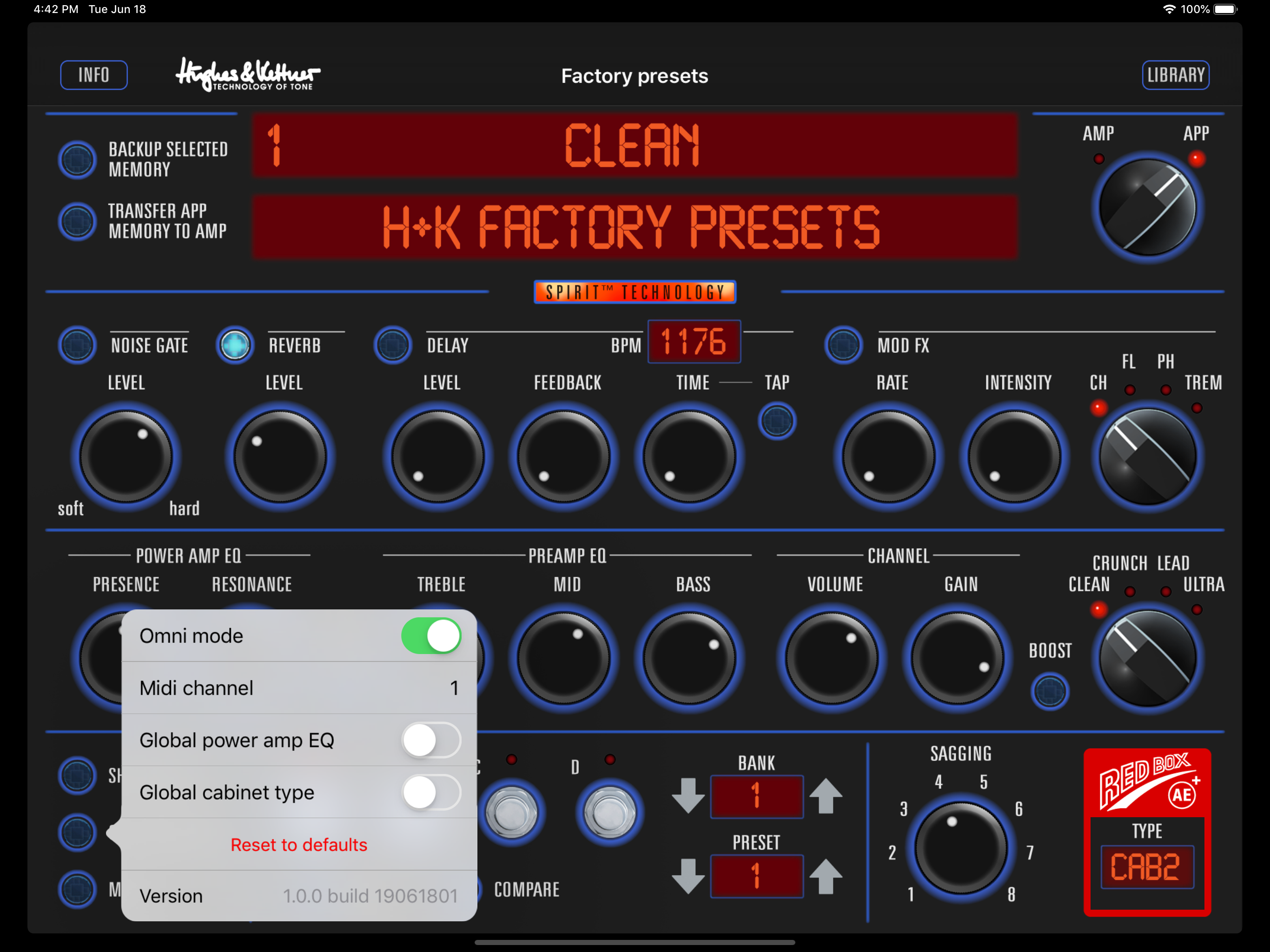Tap Reset to defaults
The height and width of the screenshot is (952, 1270).
point(298,845)
